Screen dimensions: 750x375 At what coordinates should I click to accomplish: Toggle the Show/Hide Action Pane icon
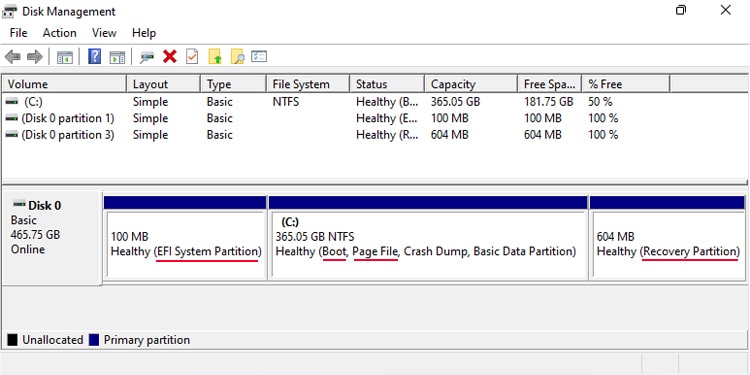coord(117,57)
